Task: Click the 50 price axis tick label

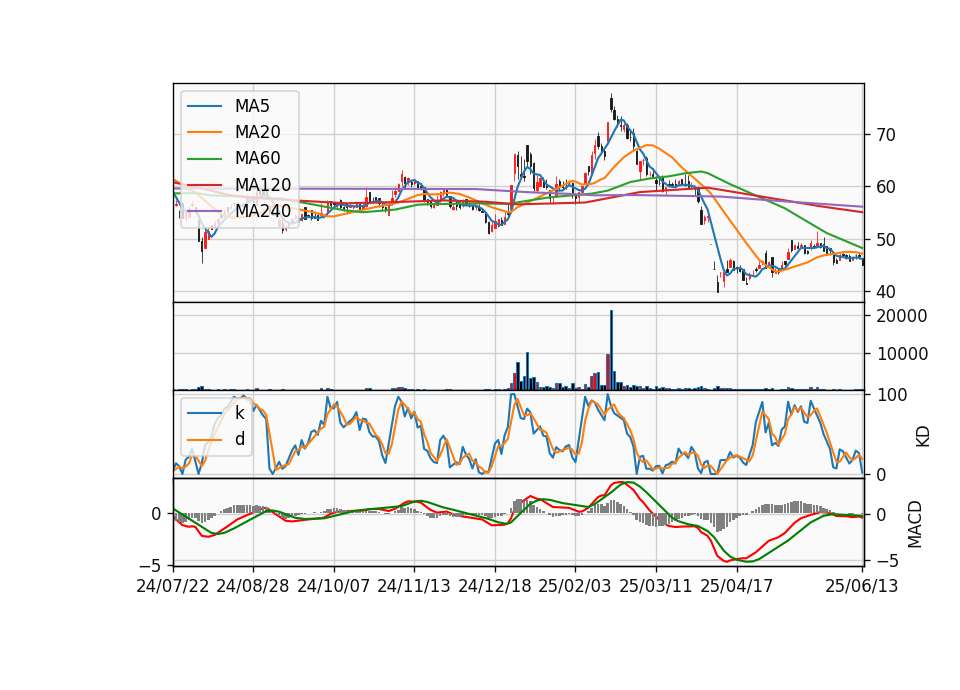Action: 885,240
